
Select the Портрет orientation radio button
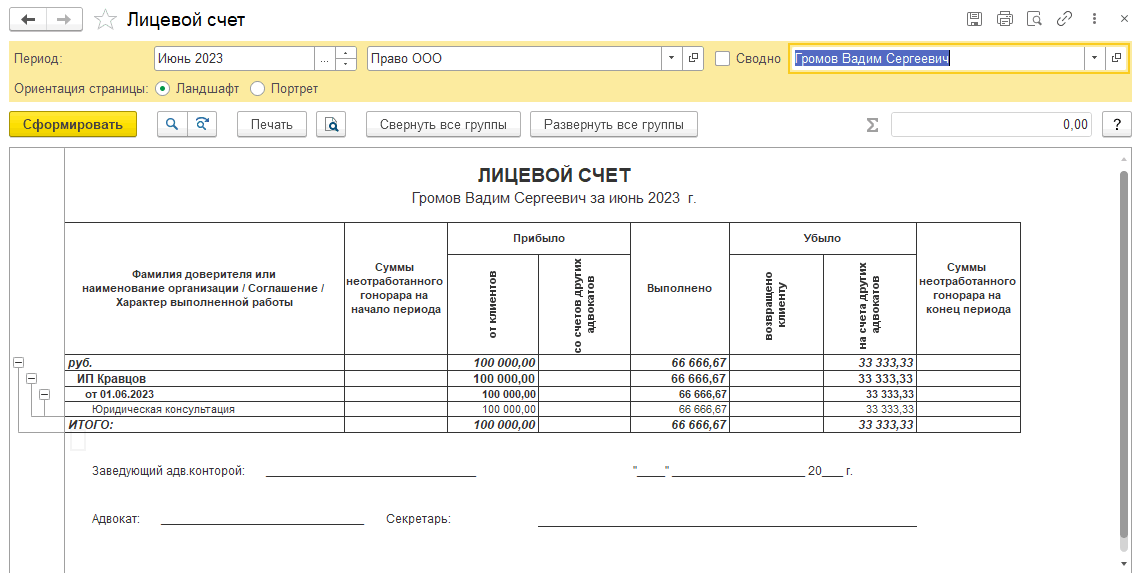coord(258,89)
